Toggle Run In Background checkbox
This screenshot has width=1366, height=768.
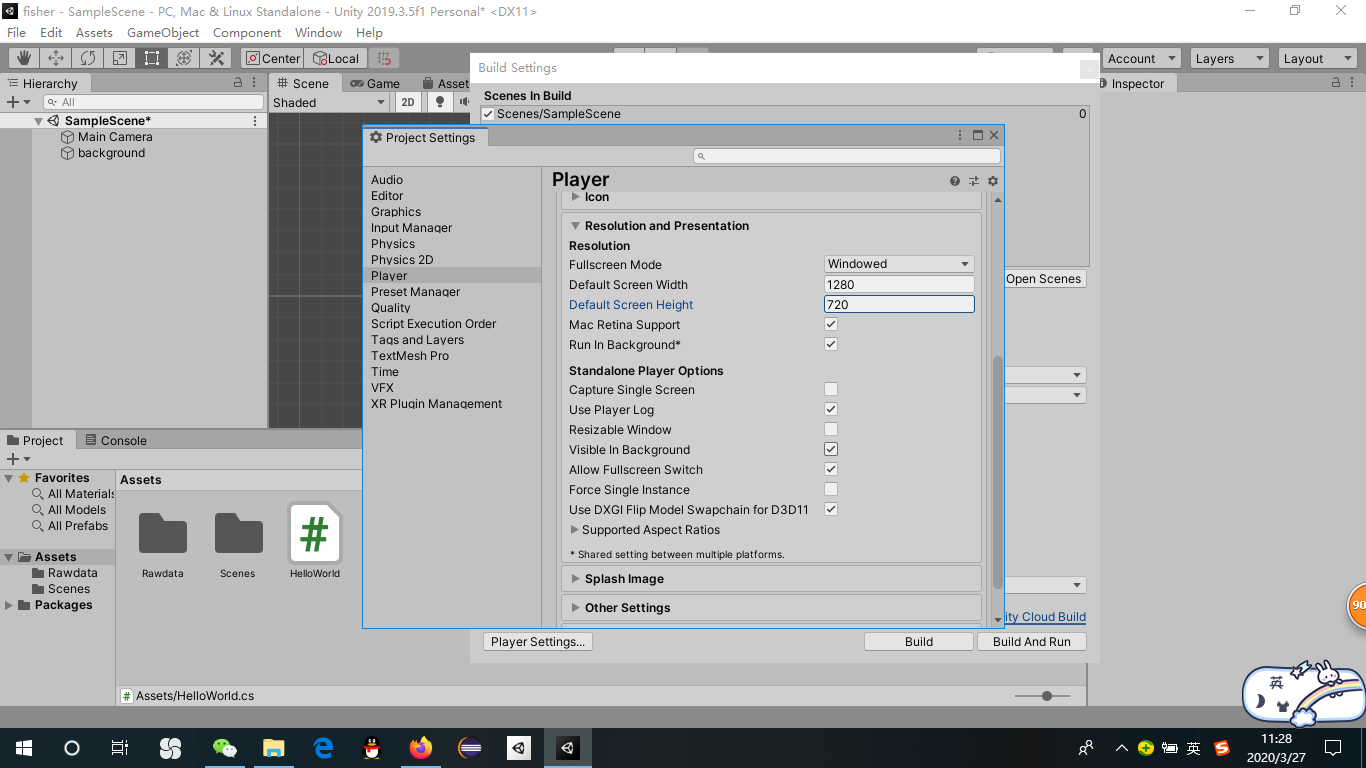click(x=831, y=344)
